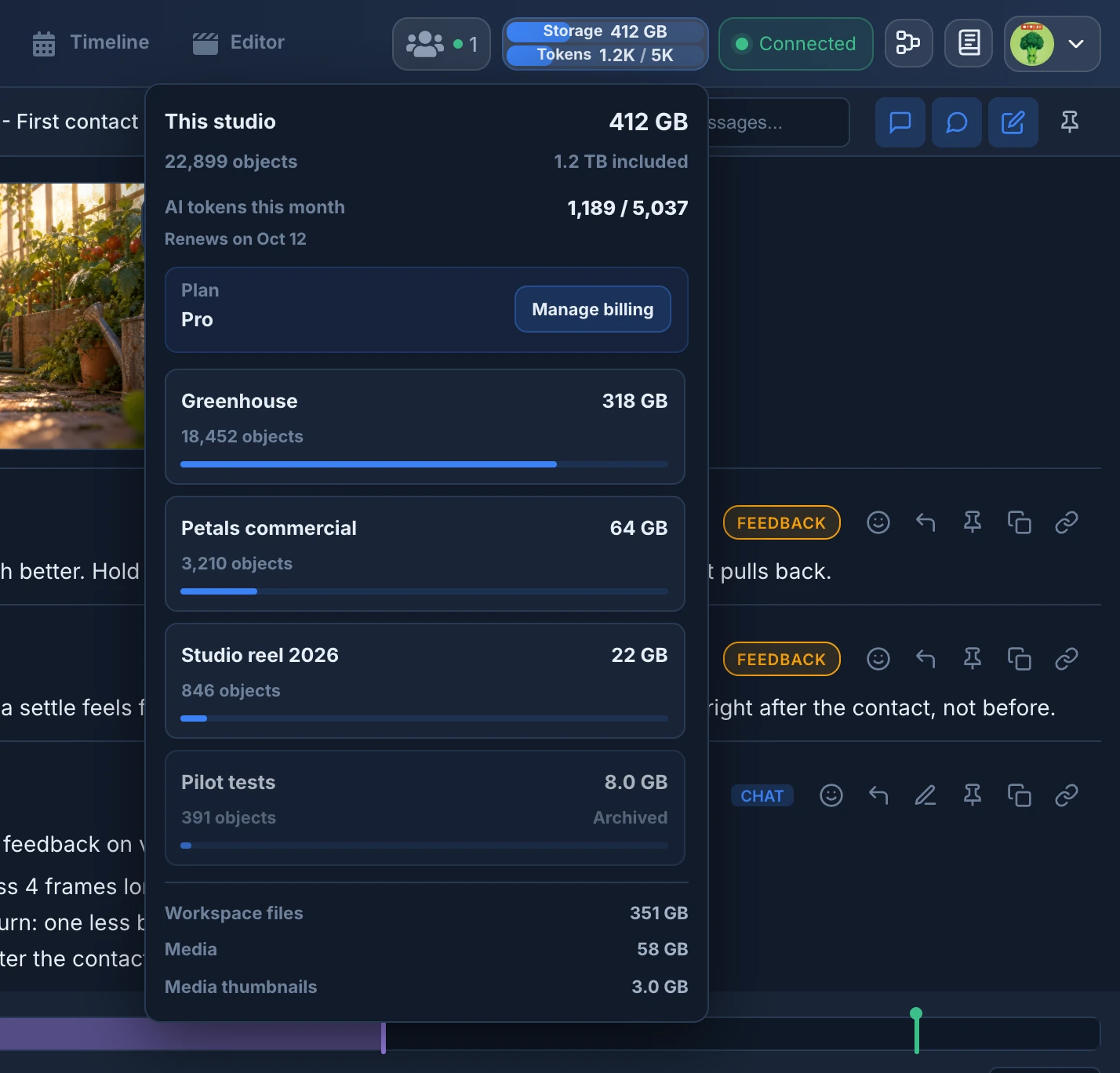Expand the broccoli avatar account menu
This screenshot has width=1120, height=1073.
pos(1052,44)
